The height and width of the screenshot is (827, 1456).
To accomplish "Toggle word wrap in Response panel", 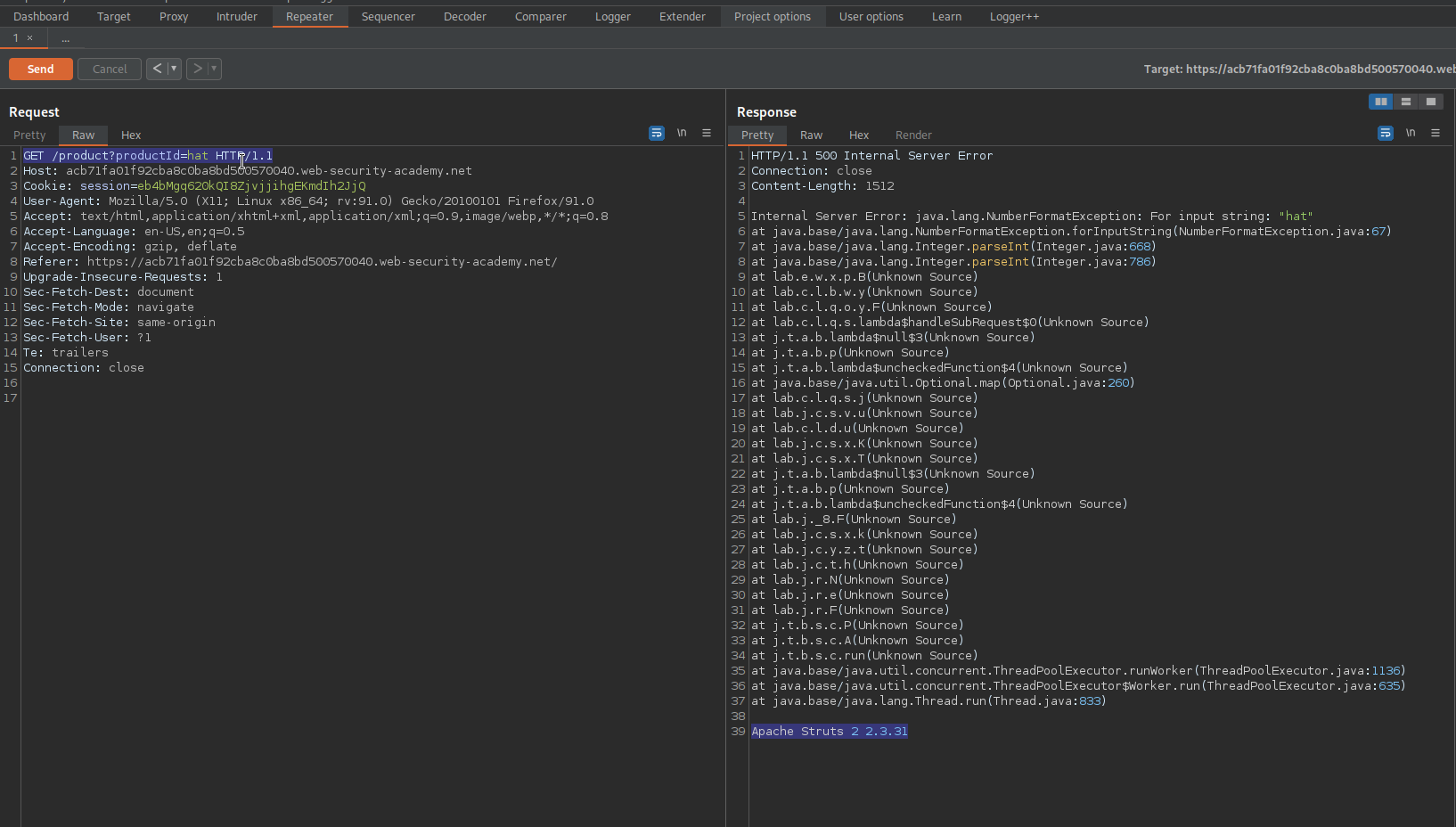I will coord(1386,133).
